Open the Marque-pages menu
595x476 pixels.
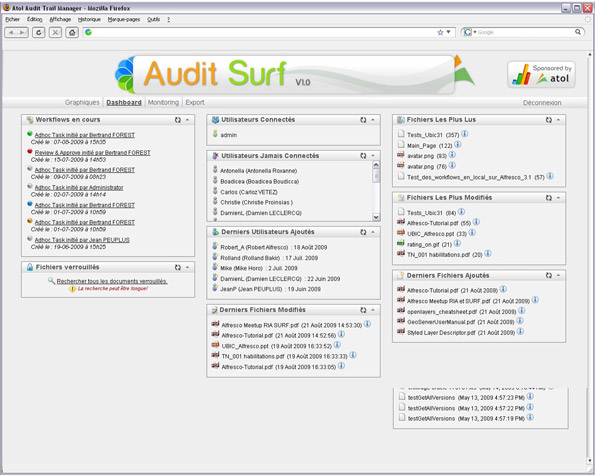point(124,19)
